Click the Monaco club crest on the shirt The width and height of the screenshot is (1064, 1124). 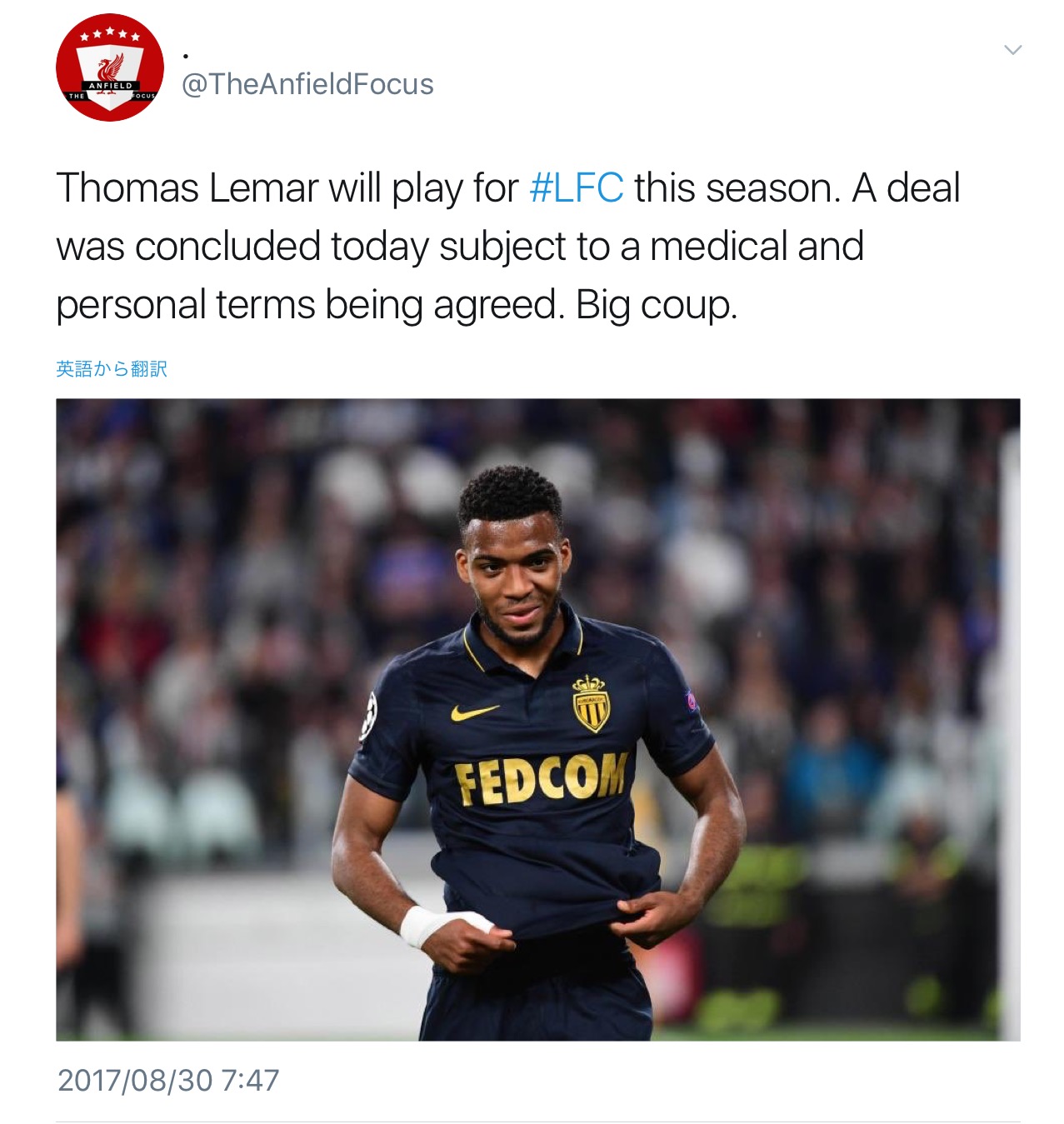point(591,703)
